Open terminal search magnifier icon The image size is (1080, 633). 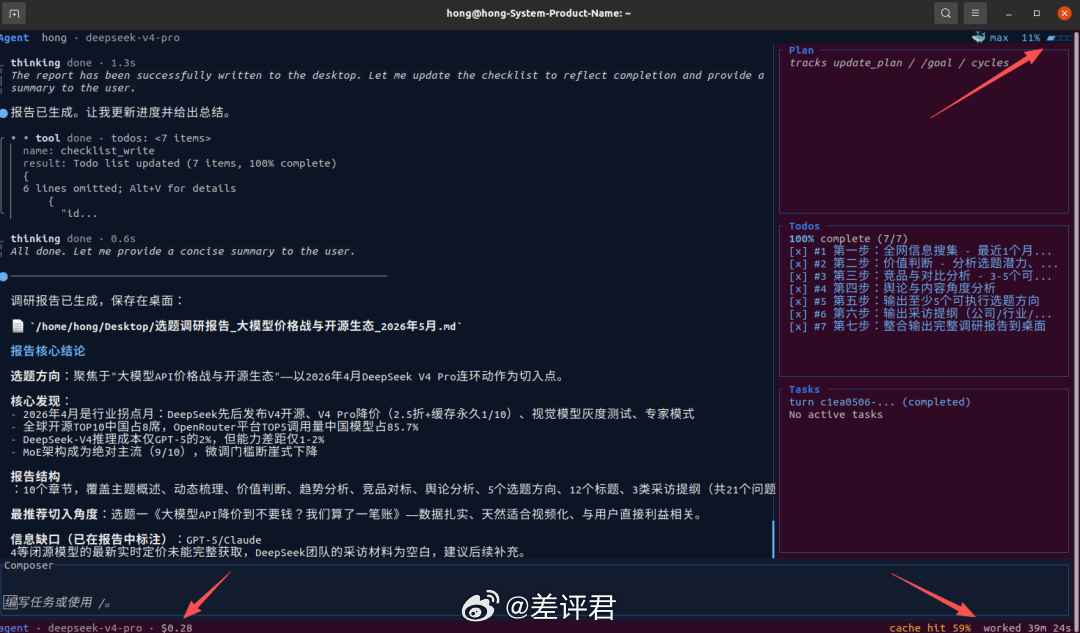click(x=946, y=13)
